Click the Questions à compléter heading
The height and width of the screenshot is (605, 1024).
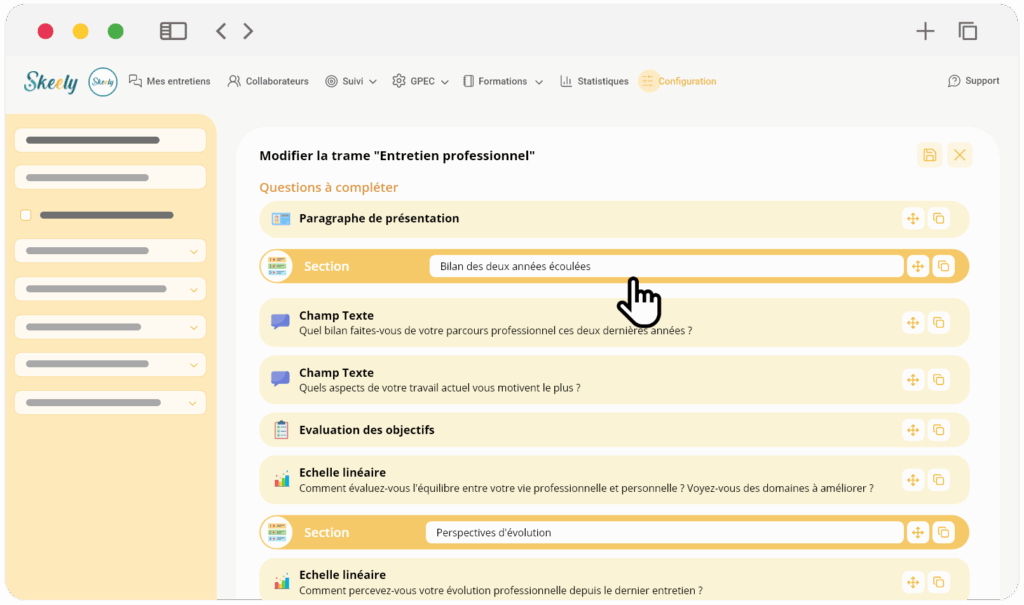click(x=328, y=188)
